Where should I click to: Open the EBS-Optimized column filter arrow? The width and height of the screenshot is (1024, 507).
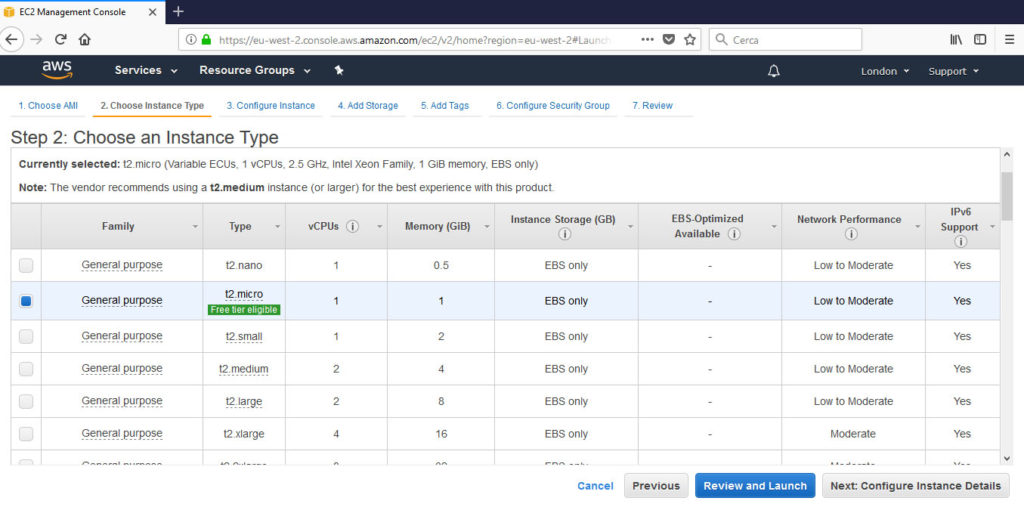[774, 227]
